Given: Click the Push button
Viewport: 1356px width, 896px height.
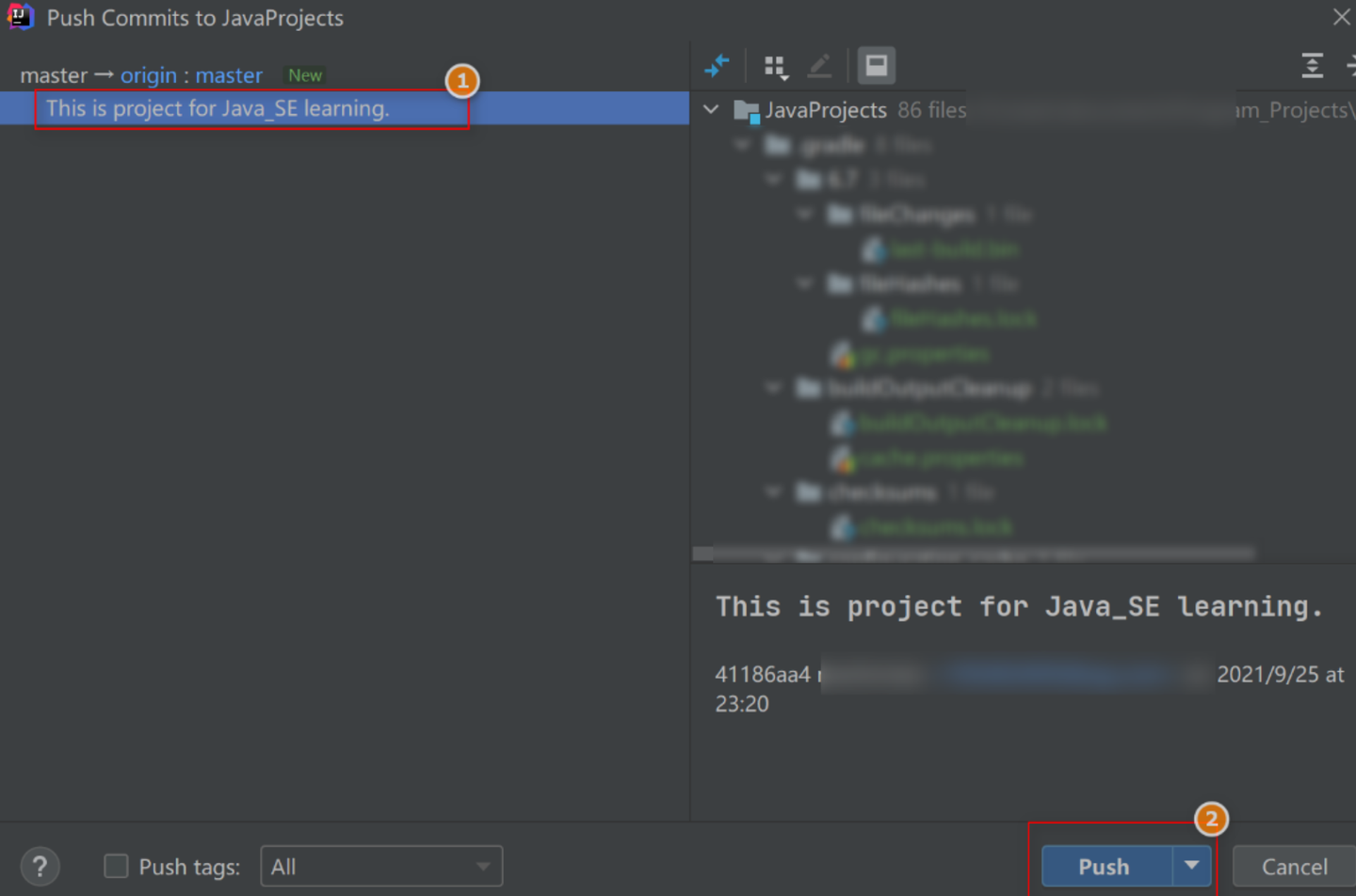Looking at the screenshot, I should (x=1102, y=866).
